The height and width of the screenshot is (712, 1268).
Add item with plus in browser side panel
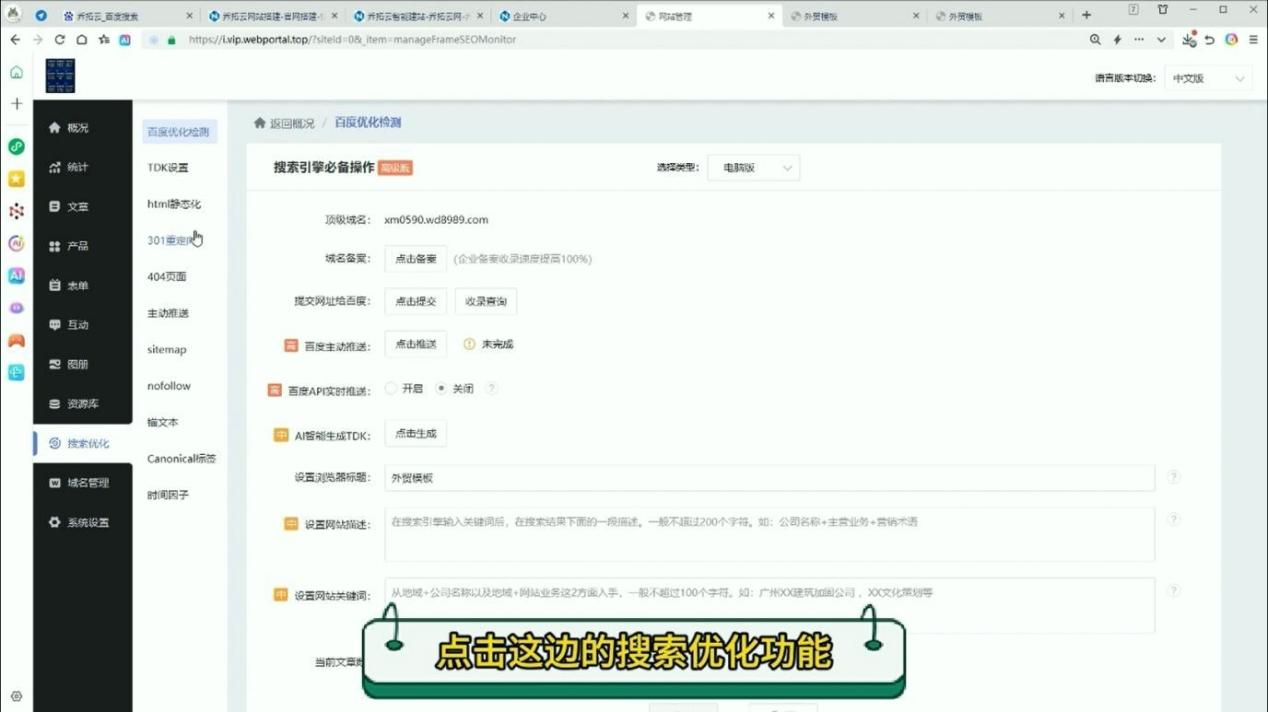pos(16,104)
